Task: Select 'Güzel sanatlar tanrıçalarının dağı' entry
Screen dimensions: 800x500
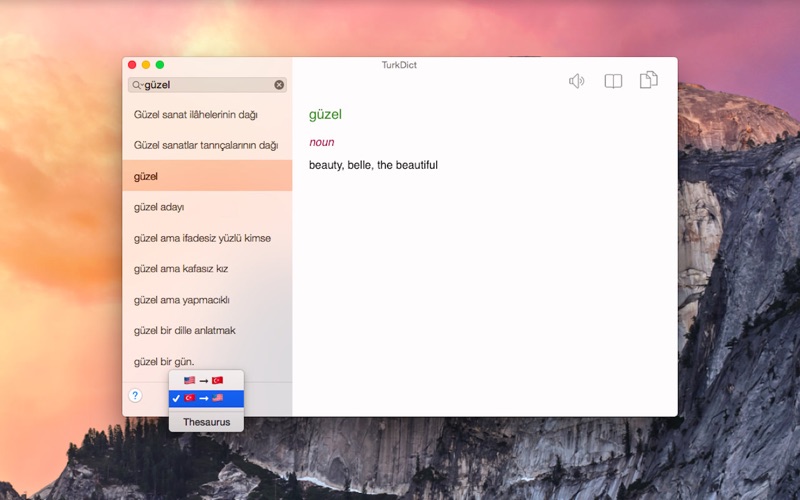Action: click(x=207, y=145)
